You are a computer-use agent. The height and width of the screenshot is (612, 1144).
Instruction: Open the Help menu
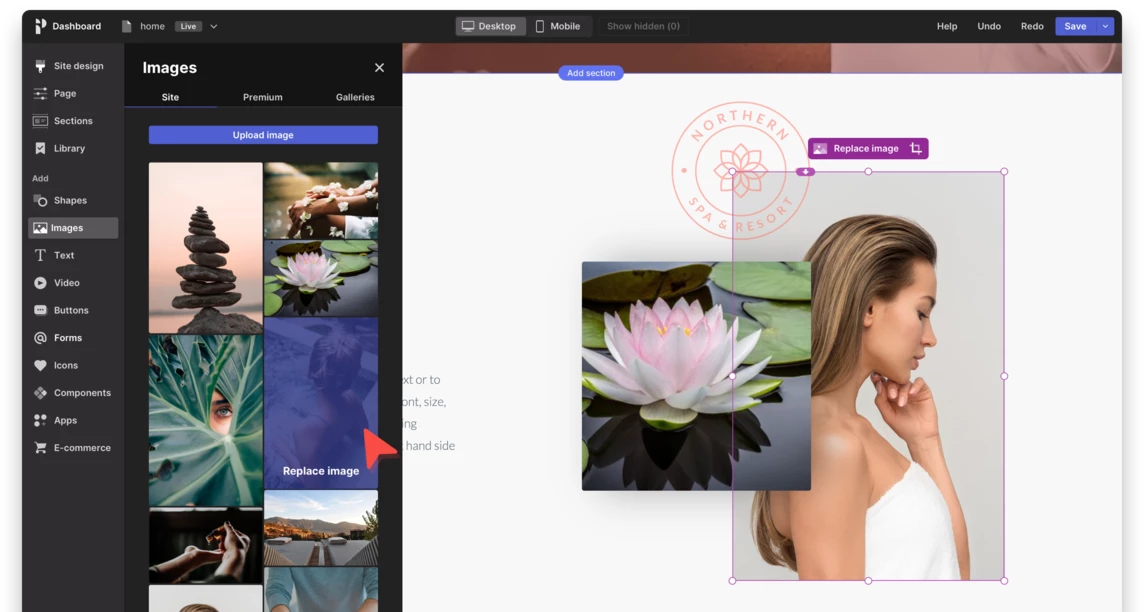(947, 26)
